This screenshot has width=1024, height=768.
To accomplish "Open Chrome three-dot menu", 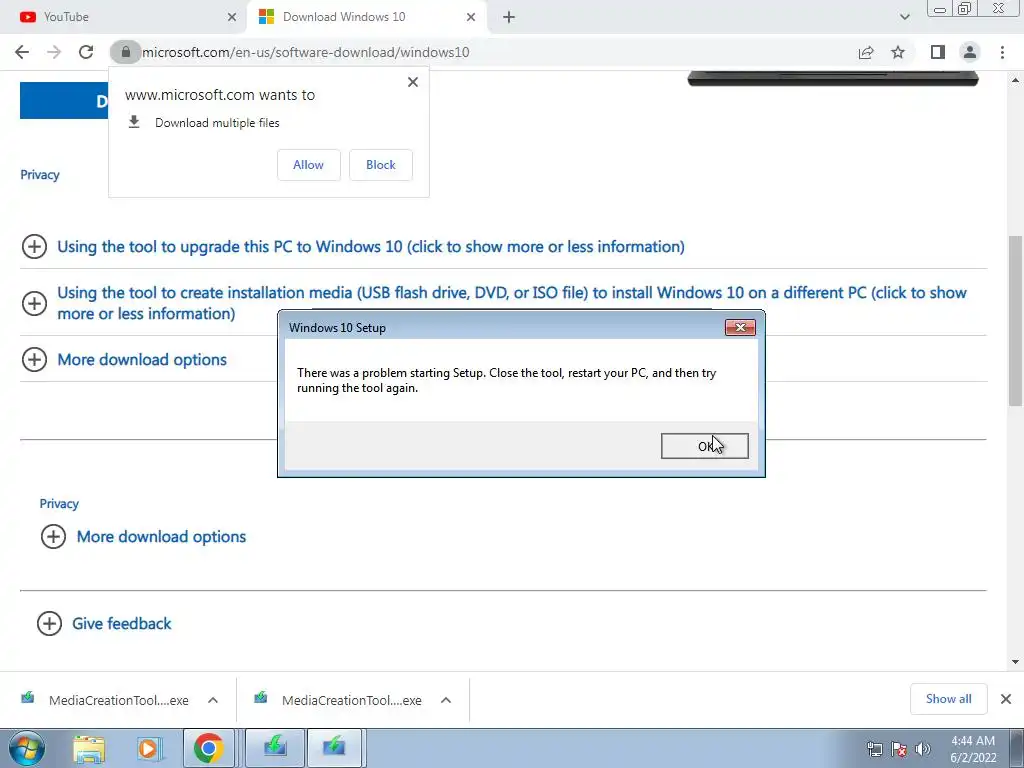I will pyautogui.click(x=1002, y=52).
